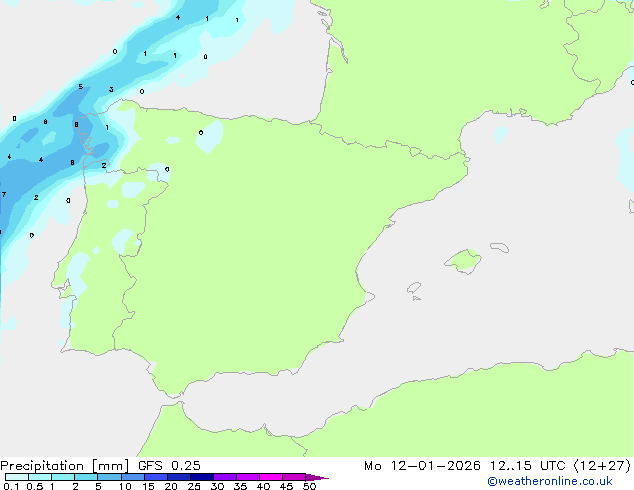Click the 45–50 mm legend swatch

click(294, 477)
